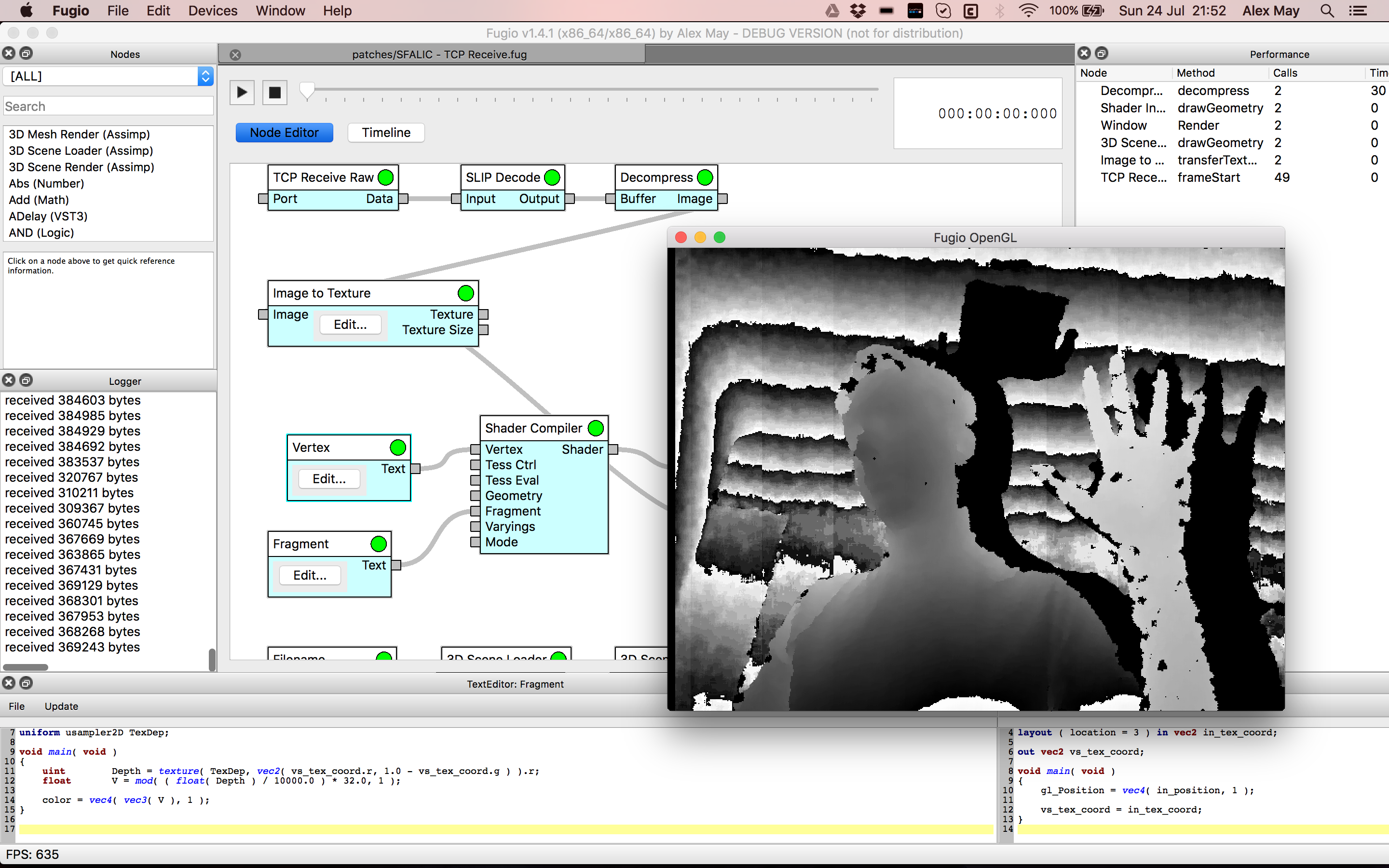The height and width of the screenshot is (868, 1389).
Task: Select the patches/SFALIC - TCP Receive.fug tab
Action: (439, 54)
